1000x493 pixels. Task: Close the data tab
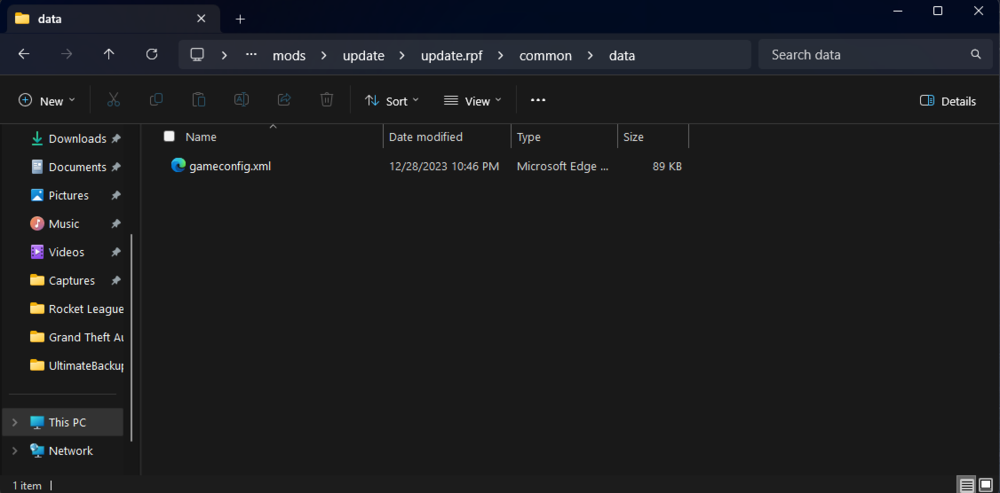point(201,19)
